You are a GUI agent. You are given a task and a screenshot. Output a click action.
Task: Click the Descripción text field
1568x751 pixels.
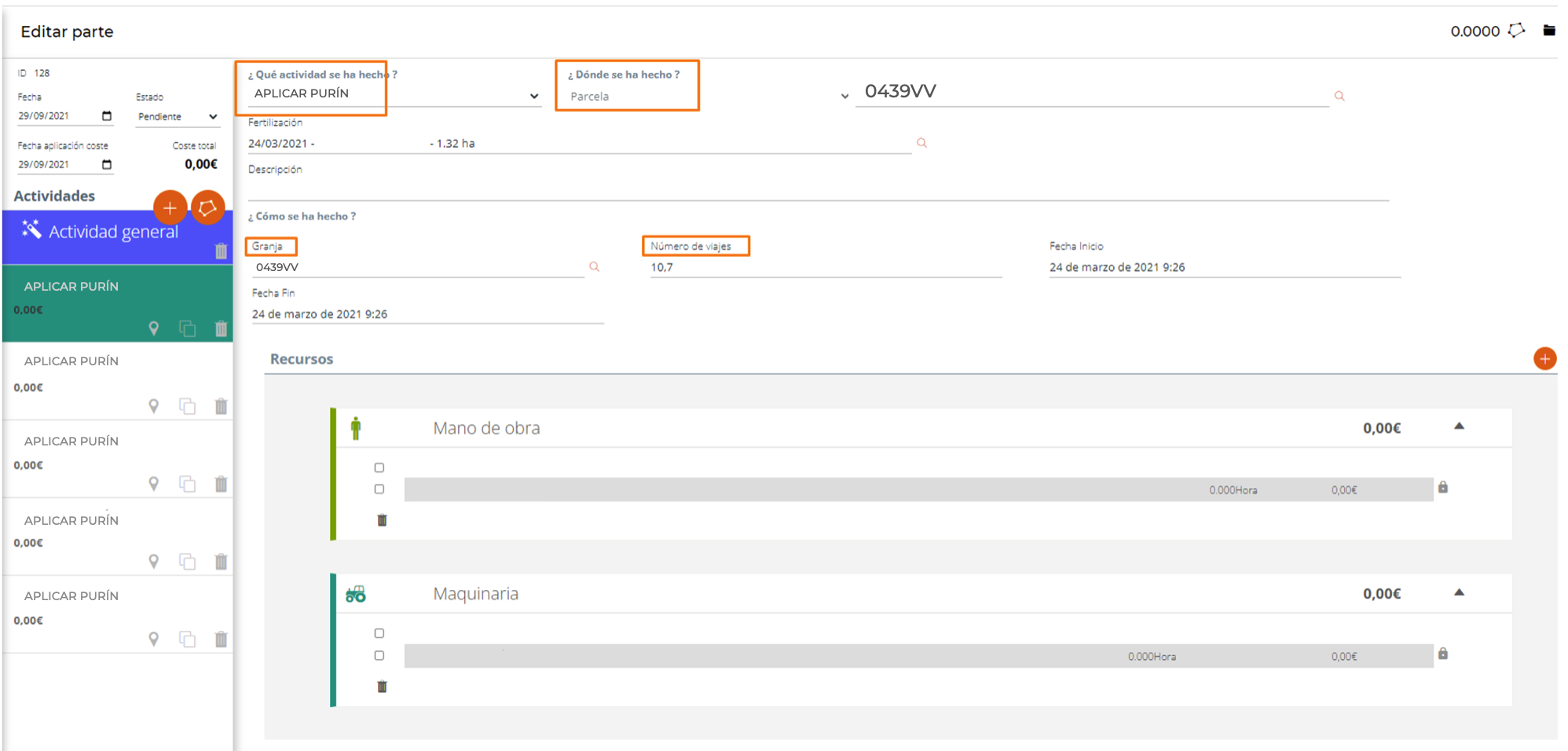tap(819, 189)
